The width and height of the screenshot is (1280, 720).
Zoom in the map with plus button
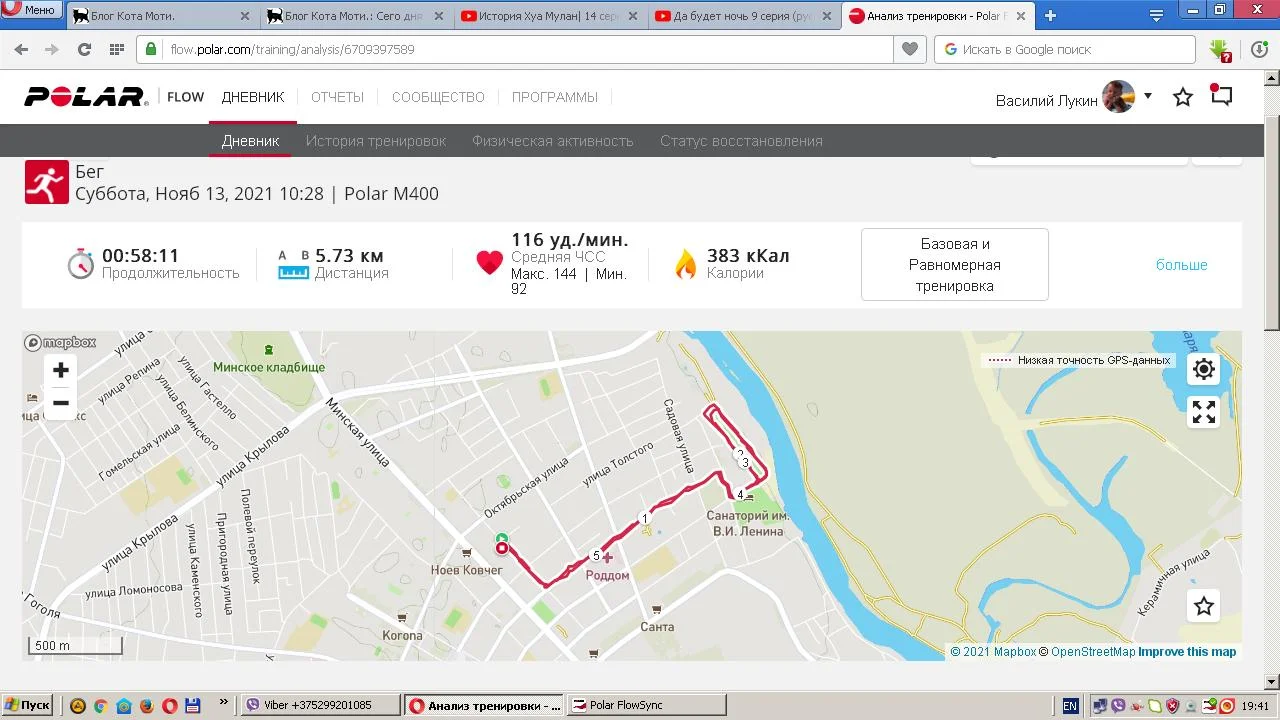click(61, 370)
